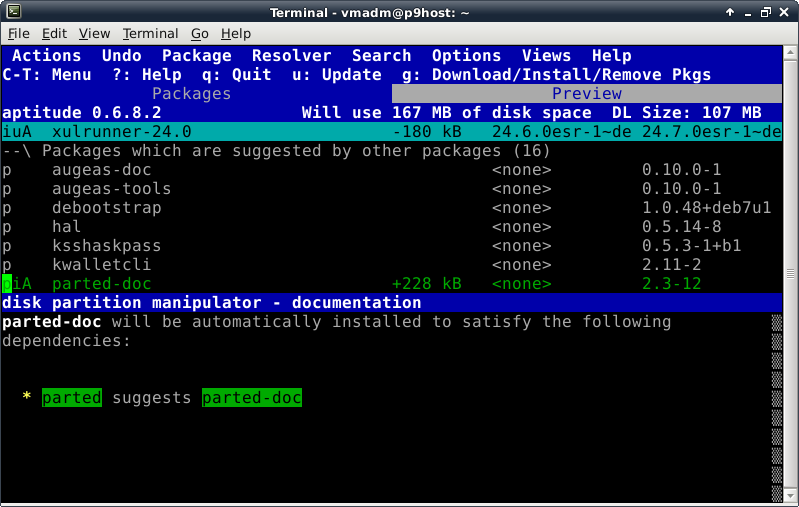Viewport: 799px width, 507px height.
Task: Open the File menu
Action: [x=18, y=34]
